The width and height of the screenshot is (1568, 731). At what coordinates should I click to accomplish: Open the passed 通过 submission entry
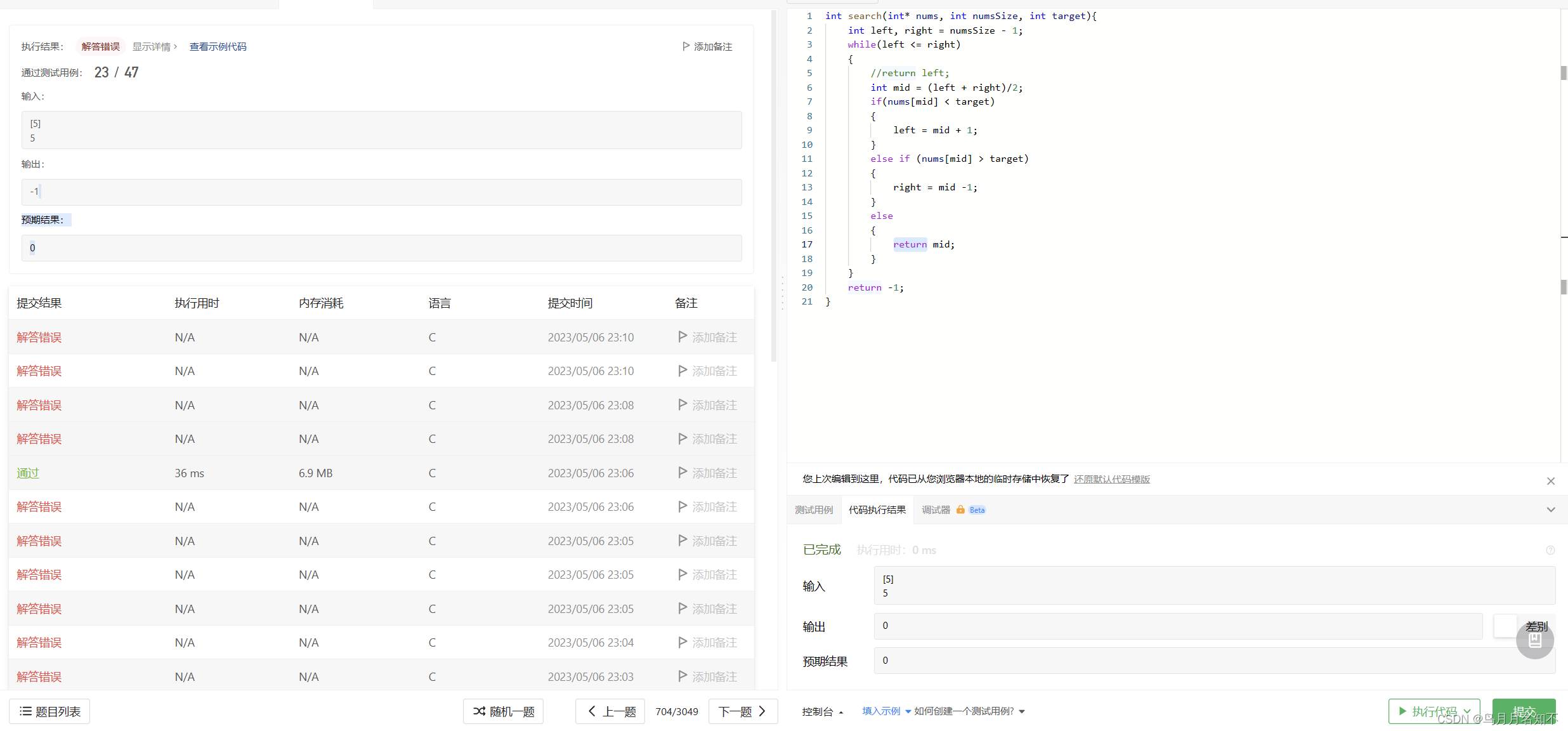[28, 473]
